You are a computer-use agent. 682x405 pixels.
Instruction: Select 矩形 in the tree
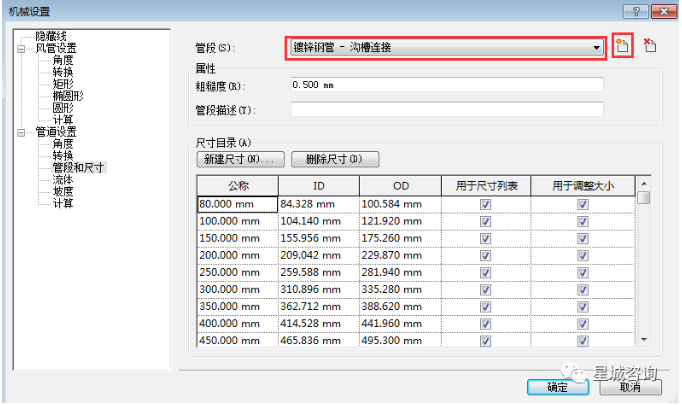click(x=63, y=84)
